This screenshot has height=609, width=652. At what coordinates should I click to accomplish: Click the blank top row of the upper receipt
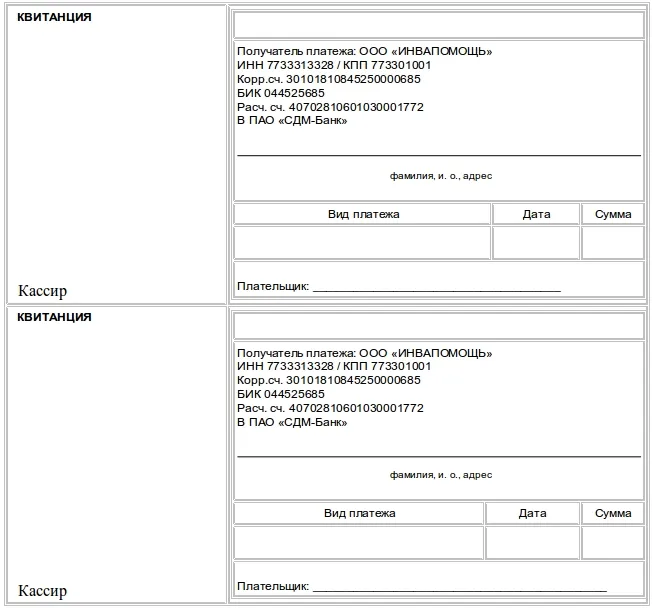(x=438, y=25)
